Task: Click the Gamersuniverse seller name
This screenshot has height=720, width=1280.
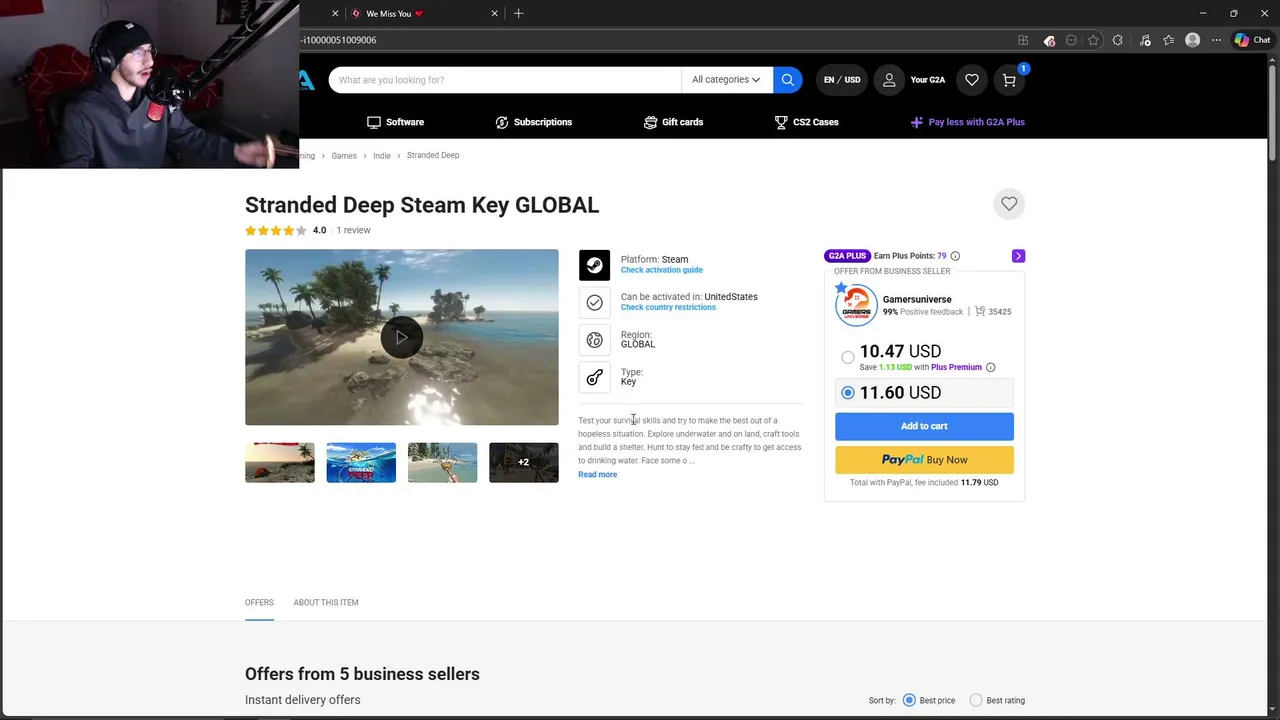Action: (x=917, y=299)
